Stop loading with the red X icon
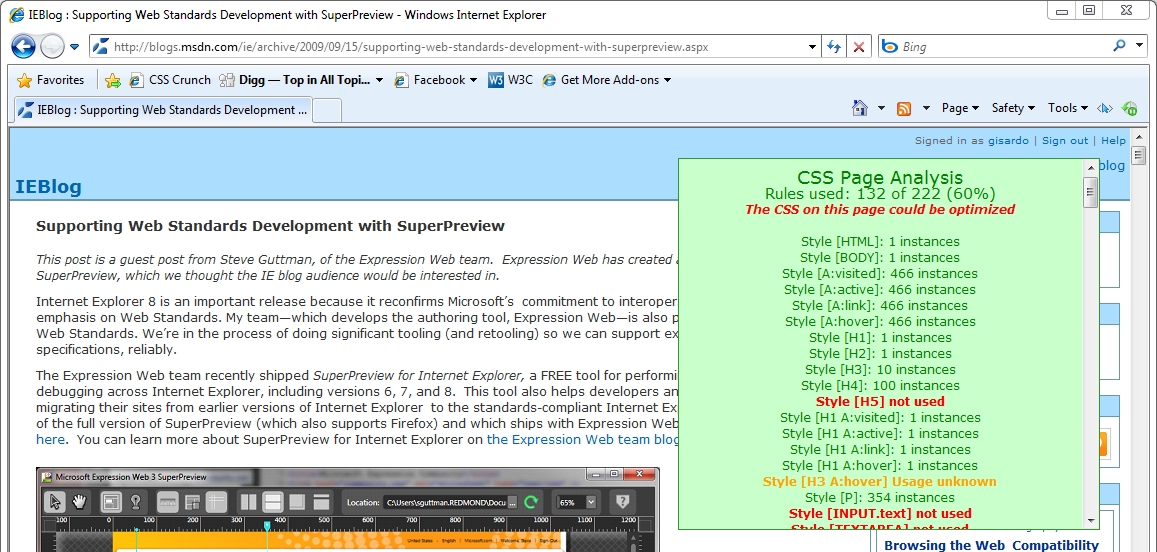 [x=859, y=46]
